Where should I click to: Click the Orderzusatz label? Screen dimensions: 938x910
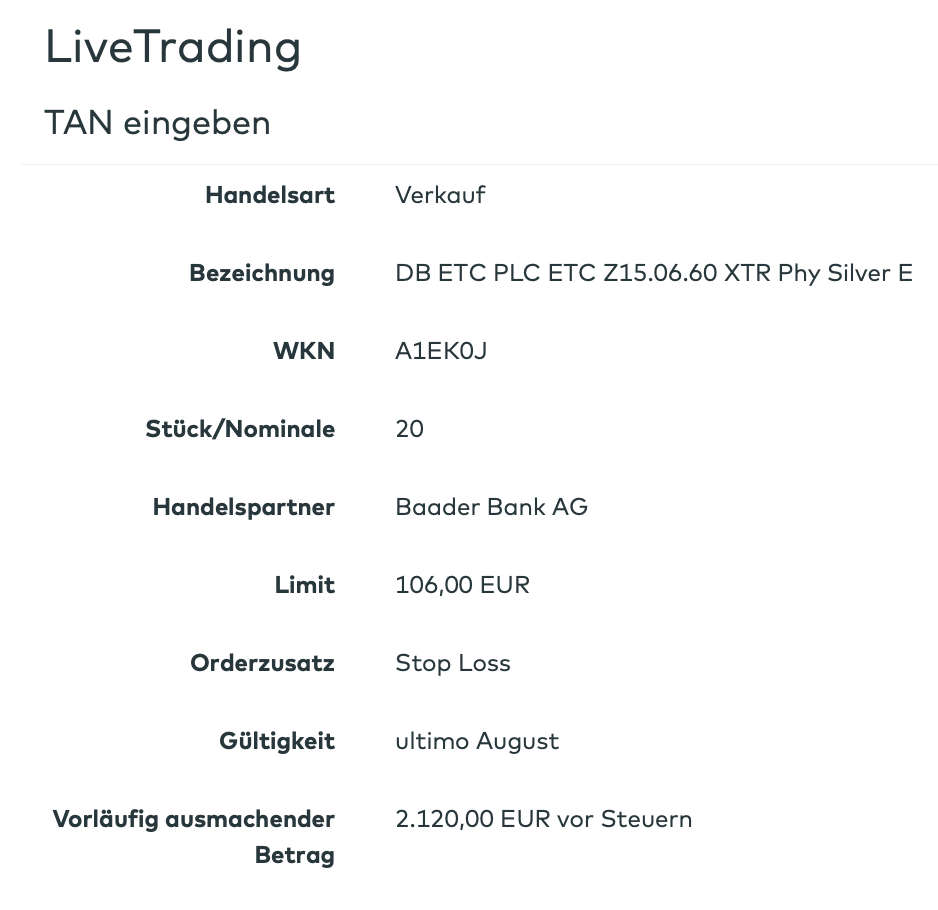[263, 663]
